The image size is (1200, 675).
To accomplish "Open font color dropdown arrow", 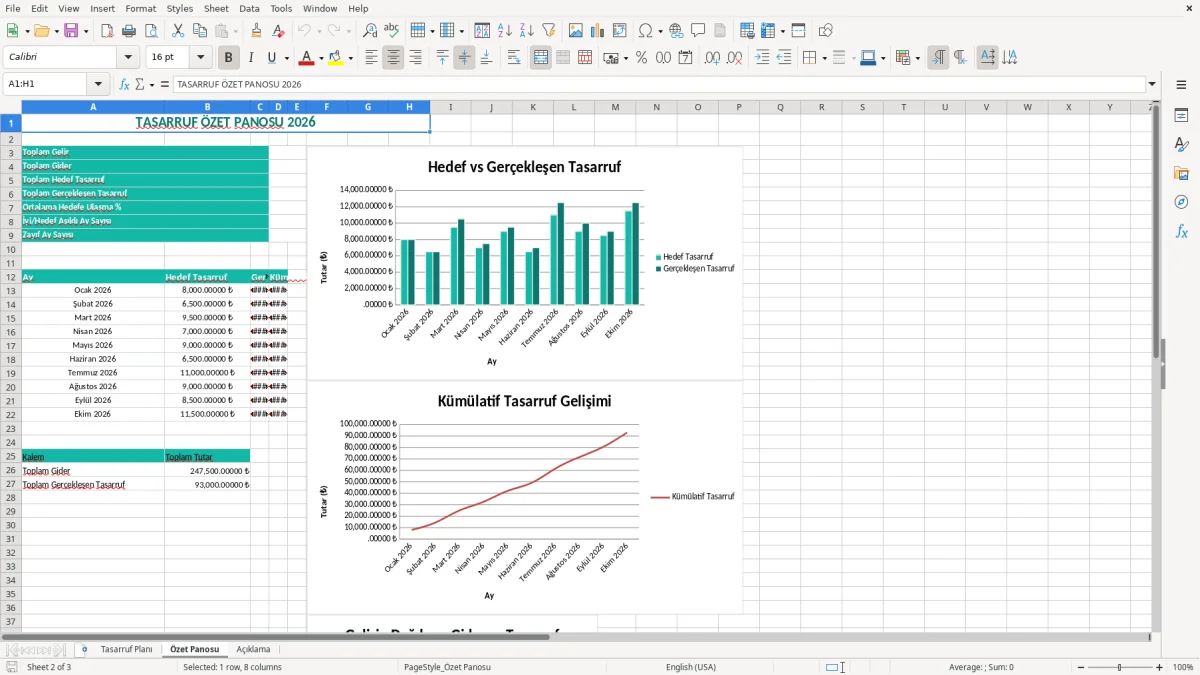I will [x=320, y=58].
